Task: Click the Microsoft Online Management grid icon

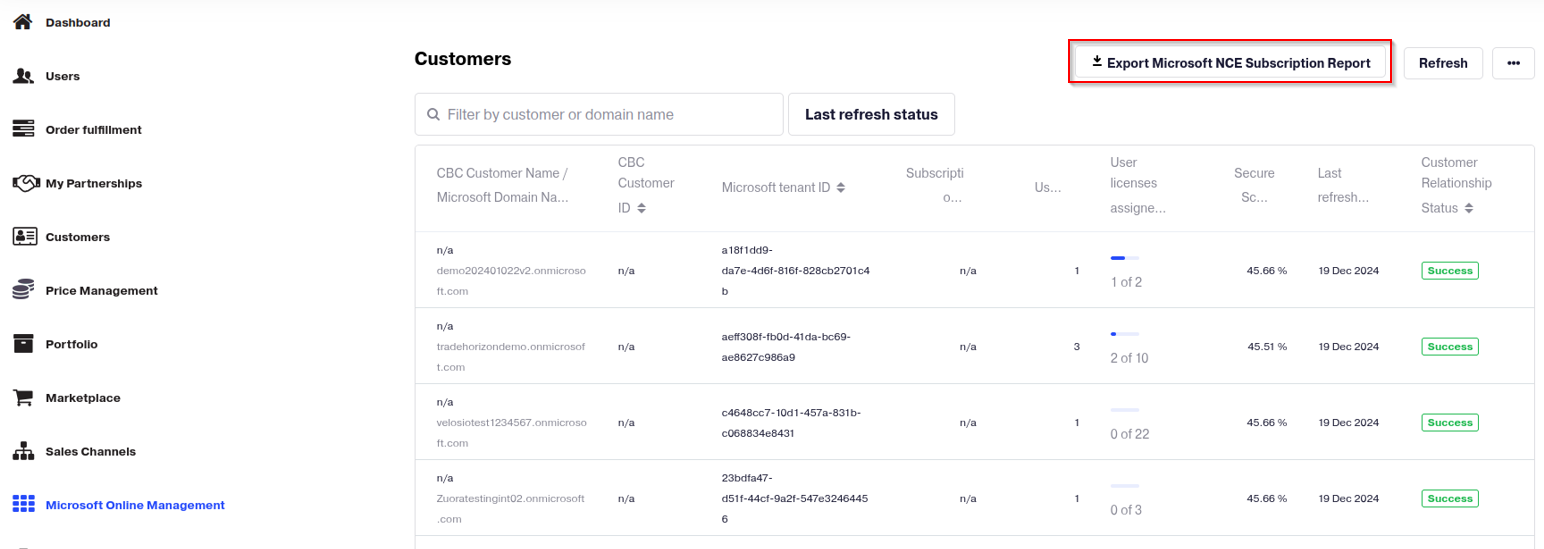Action: (24, 505)
